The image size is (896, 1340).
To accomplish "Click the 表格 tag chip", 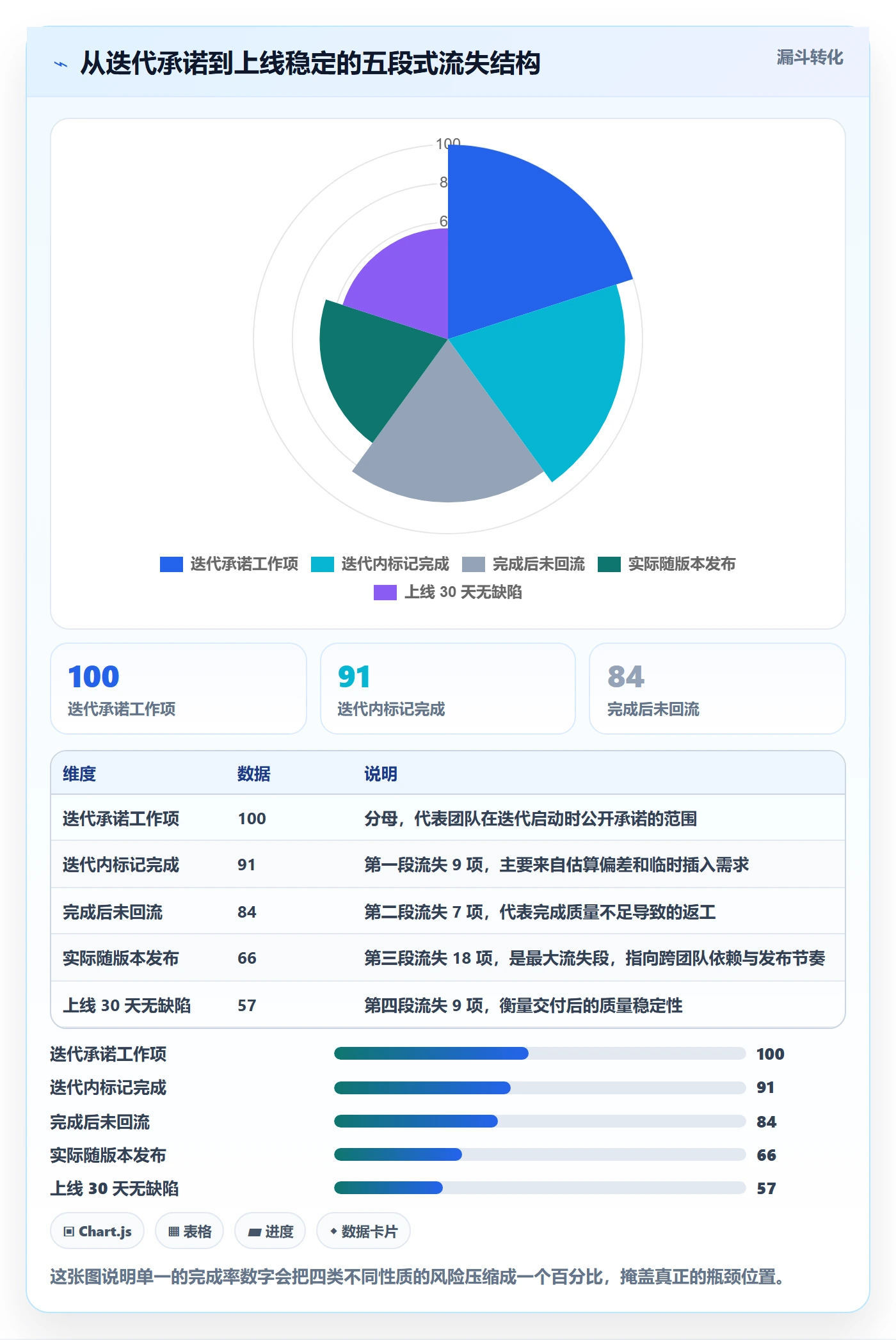I will point(189,1231).
